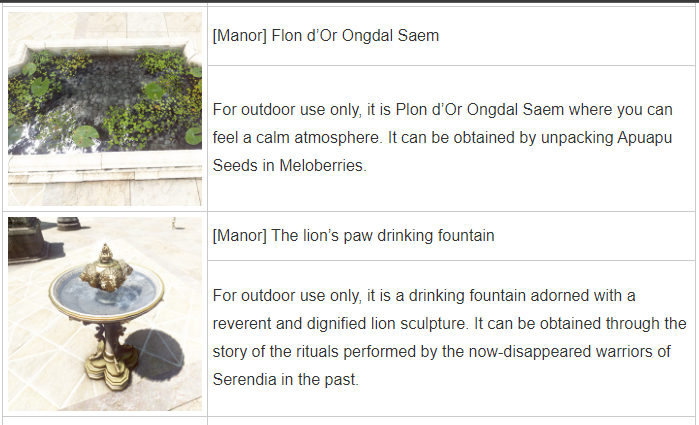The width and height of the screenshot is (699, 425).
Task: Click the dark pillar base behind the fountain
Action: (27, 239)
